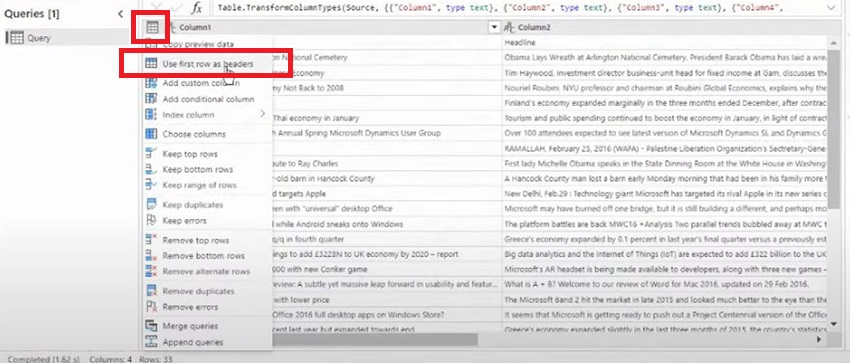This screenshot has height=363, width=850.
Task: Click the Keep range of rows icon
Action: point(151,185)
